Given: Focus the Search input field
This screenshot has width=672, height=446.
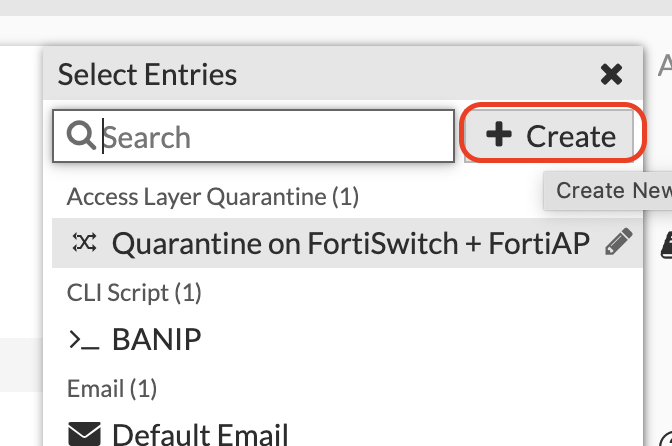Looking at the screenshot, I should [x=253, y=136].
